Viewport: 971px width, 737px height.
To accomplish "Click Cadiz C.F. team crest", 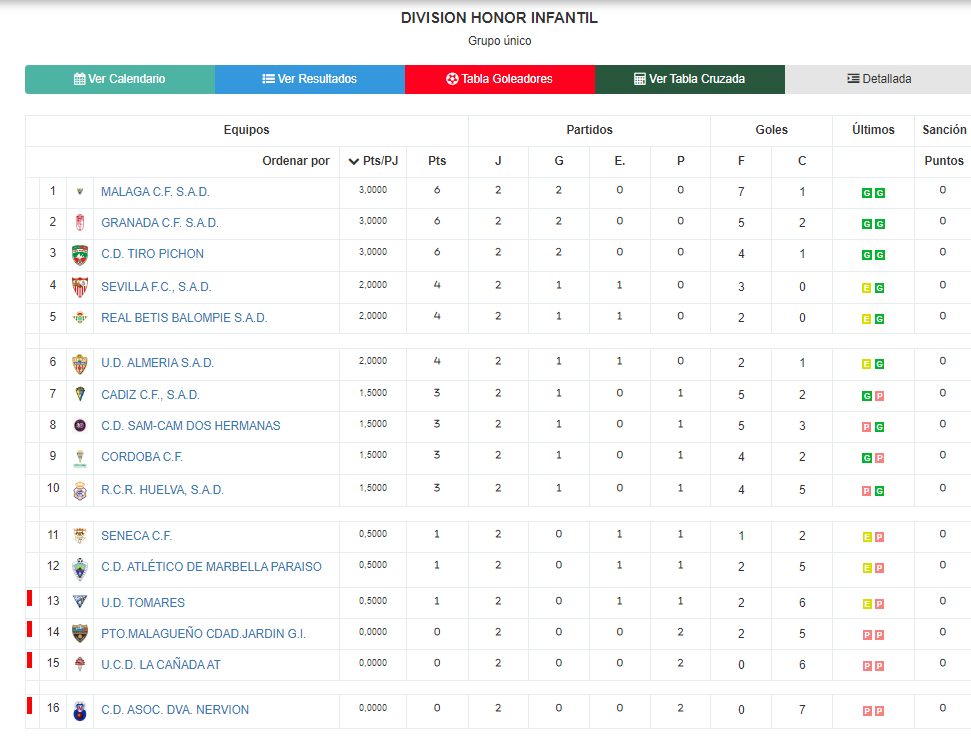I will [x=80, y=394].
